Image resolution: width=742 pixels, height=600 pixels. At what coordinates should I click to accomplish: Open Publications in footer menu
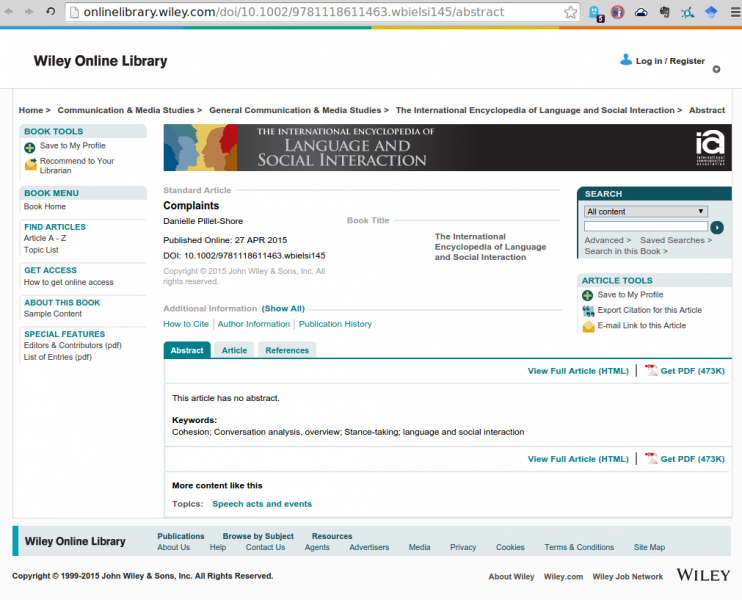pos(181,536)
